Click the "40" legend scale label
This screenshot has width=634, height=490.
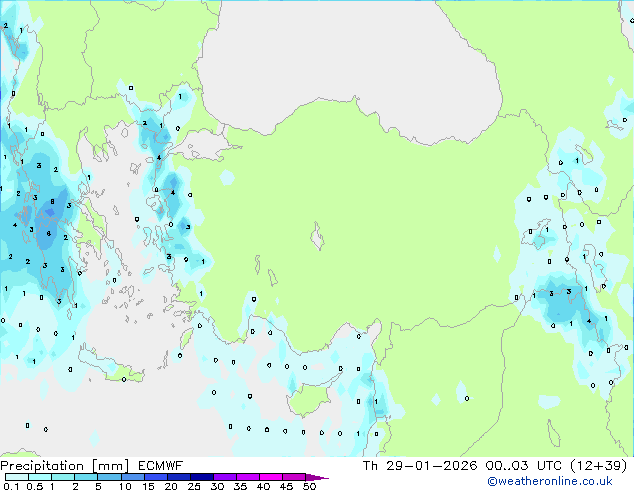tap(263, 486)
